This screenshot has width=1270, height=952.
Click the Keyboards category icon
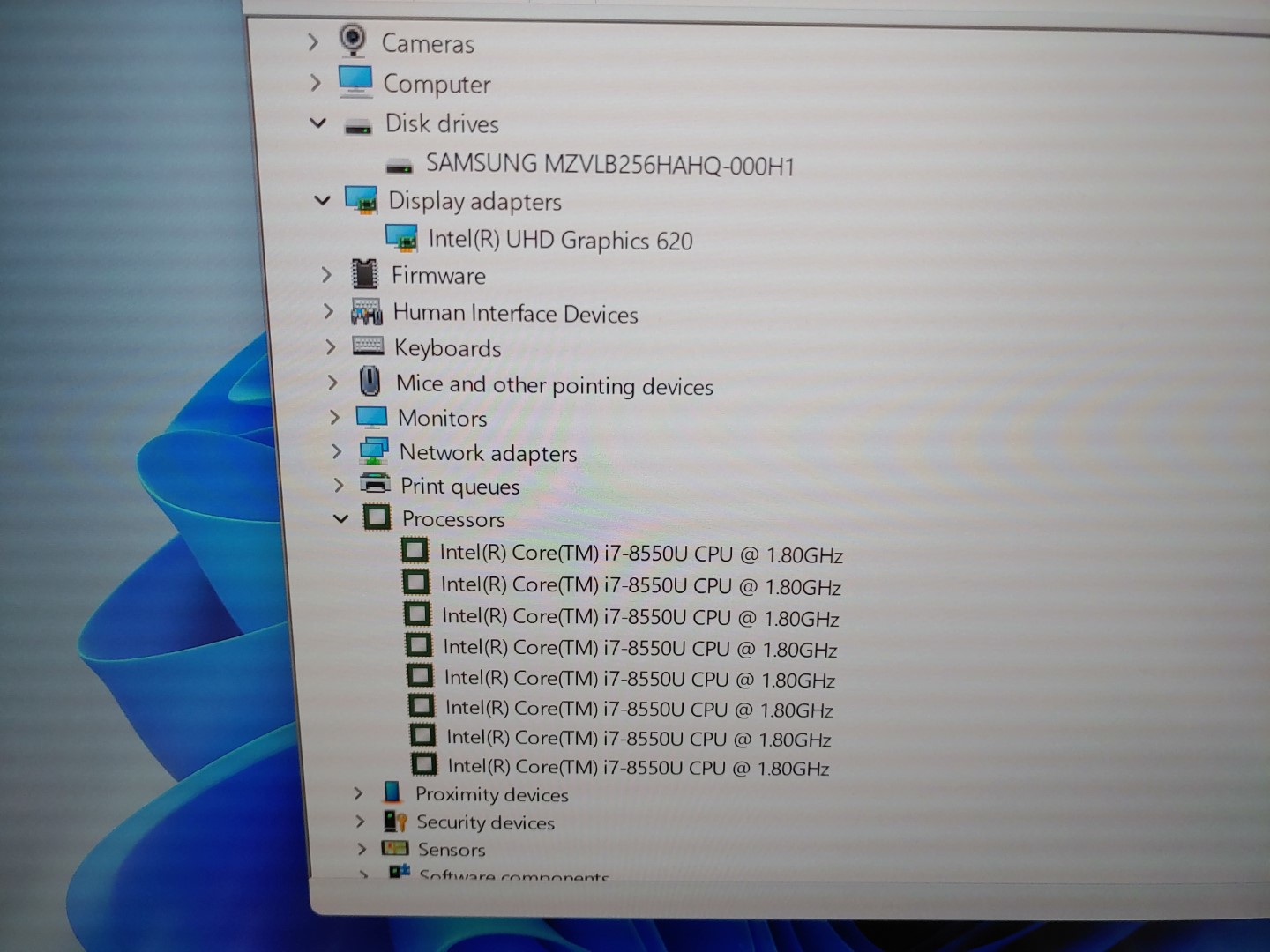(x=368, y=346)
